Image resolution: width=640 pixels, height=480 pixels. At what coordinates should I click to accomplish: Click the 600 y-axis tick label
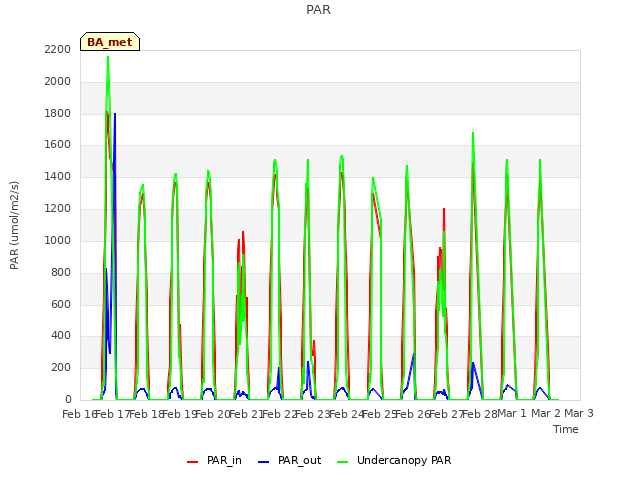pos(61,304)
